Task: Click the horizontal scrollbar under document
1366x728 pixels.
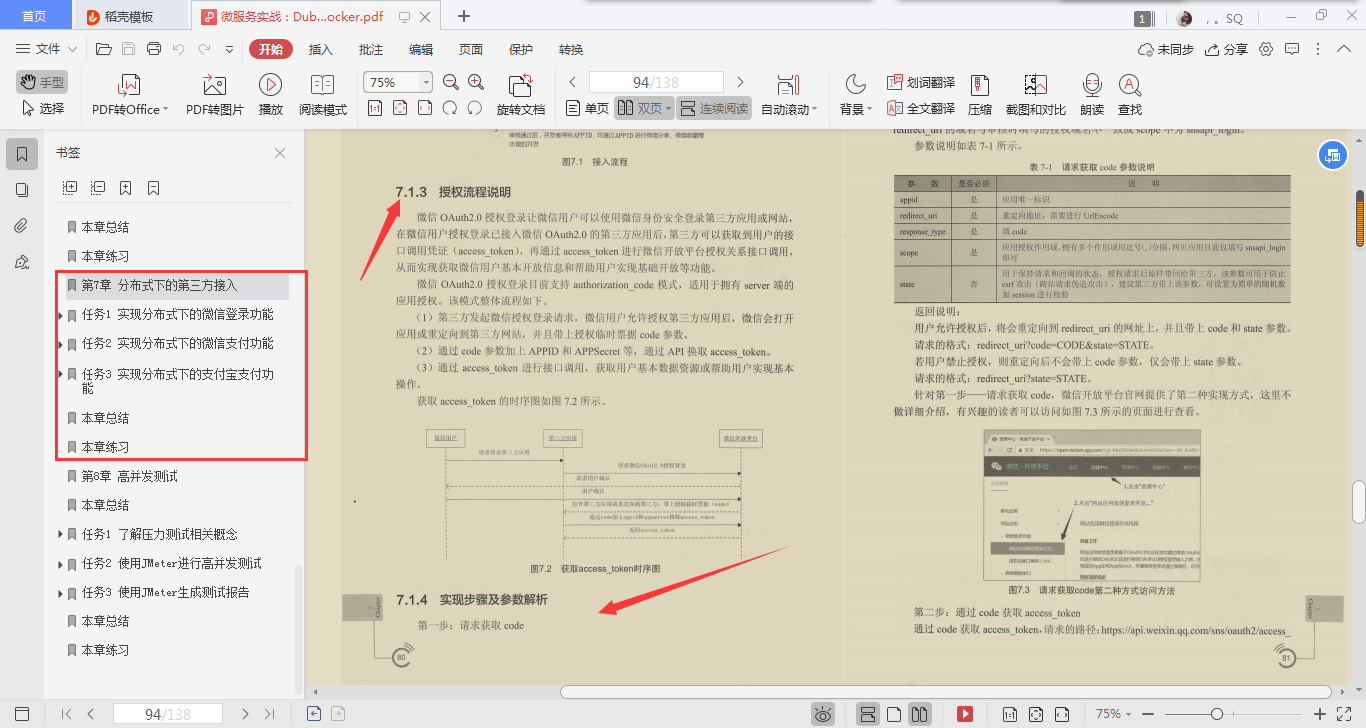Action: [946, 691]
